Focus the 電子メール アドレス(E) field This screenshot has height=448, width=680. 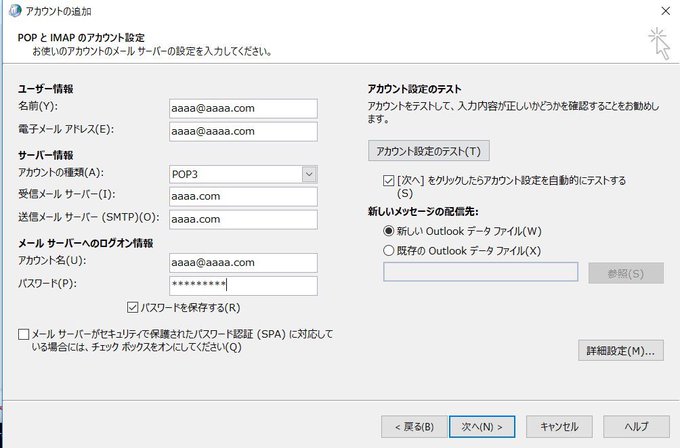pos(243,131)
